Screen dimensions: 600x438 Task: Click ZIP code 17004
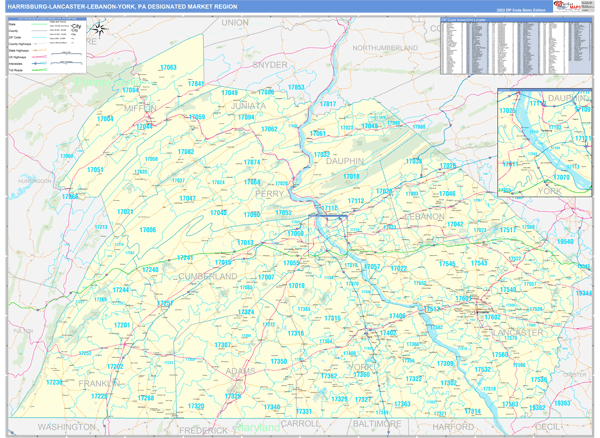tap(105, 119)
